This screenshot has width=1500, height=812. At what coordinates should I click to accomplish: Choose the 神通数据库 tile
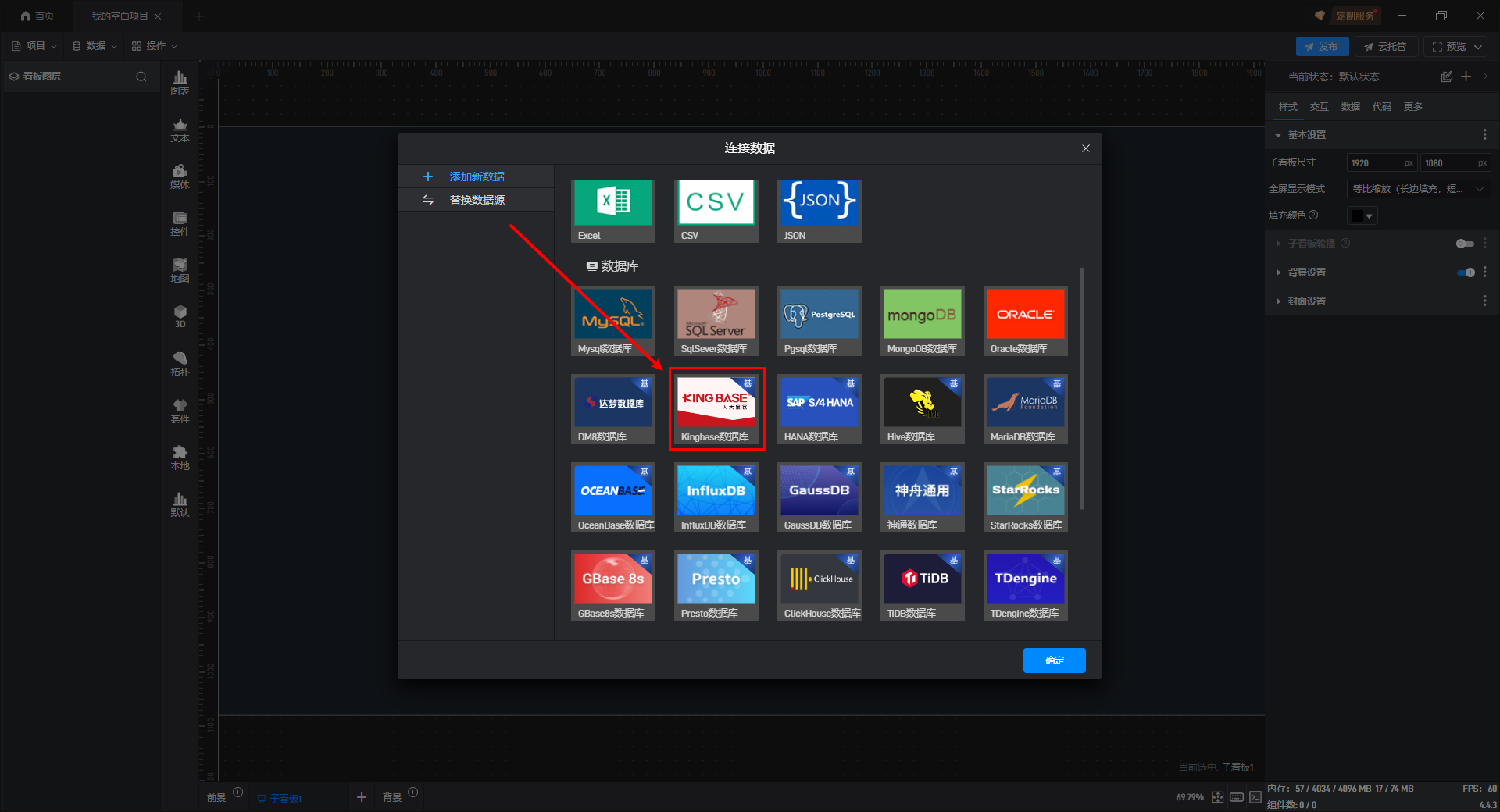click(923, 497)
